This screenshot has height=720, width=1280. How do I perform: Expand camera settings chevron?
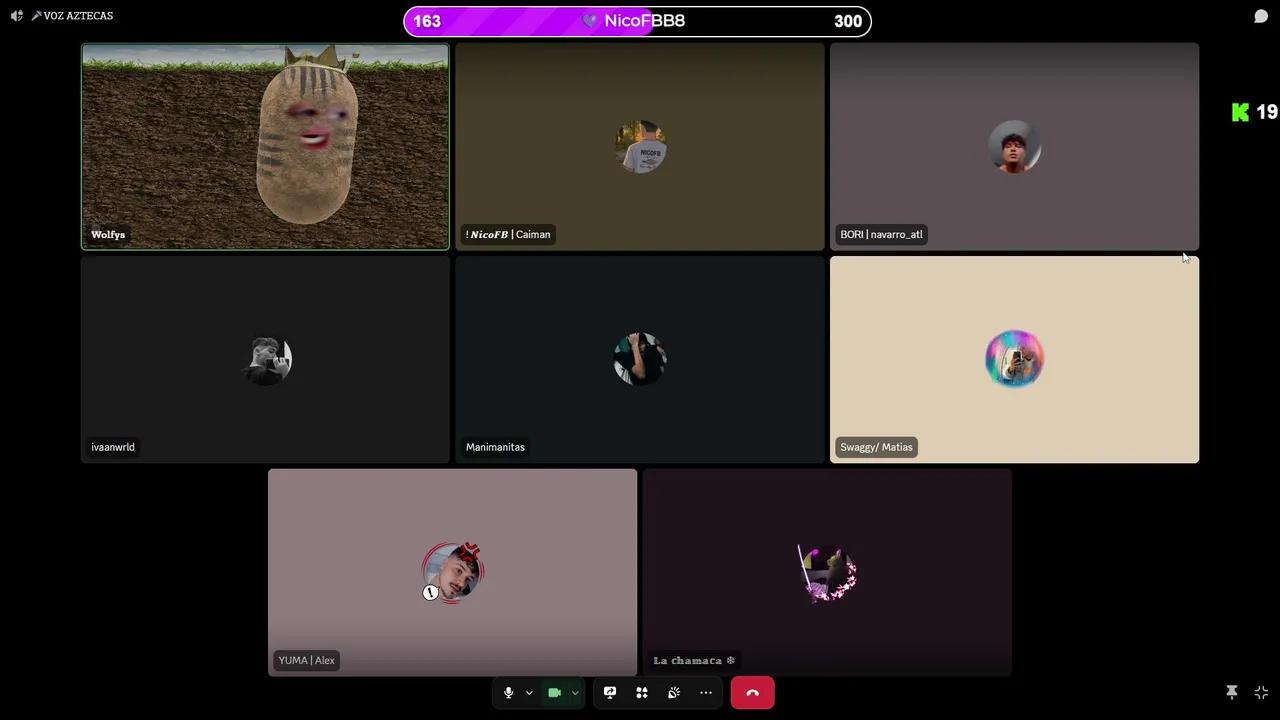pos(575,693)
